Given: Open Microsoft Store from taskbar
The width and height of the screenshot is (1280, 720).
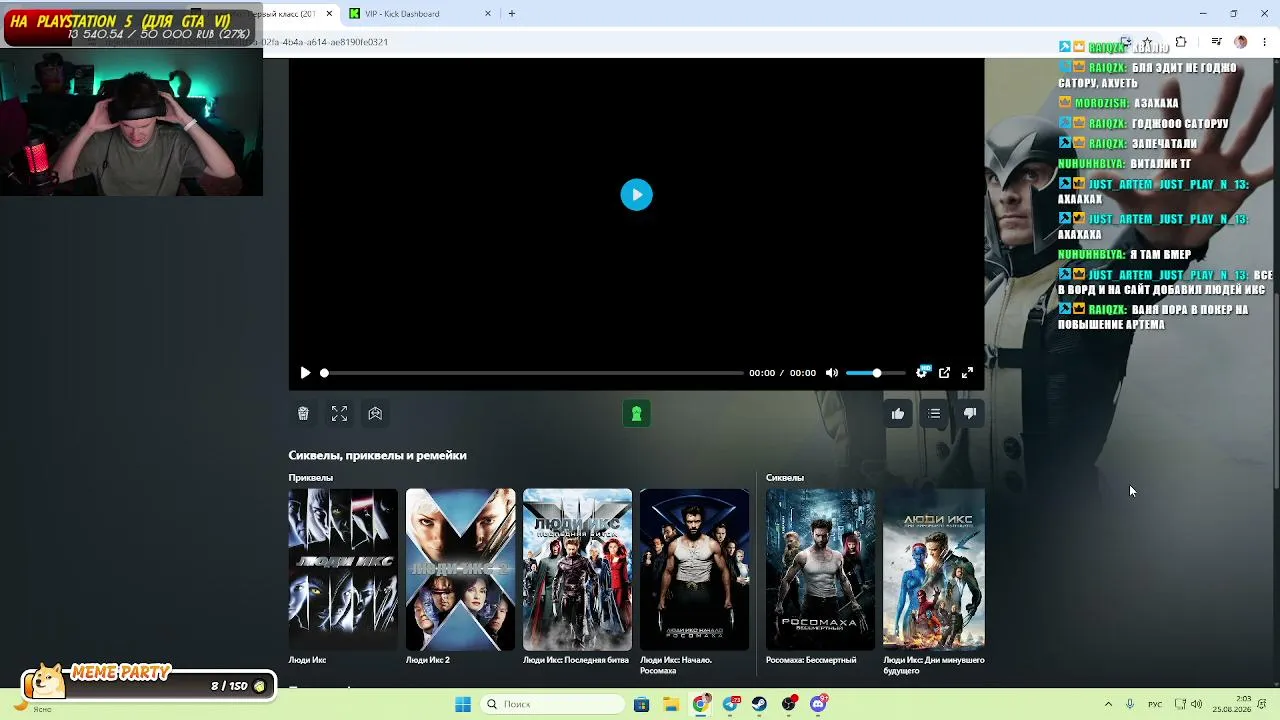Looking at the screenshot, I should [641, 704].
